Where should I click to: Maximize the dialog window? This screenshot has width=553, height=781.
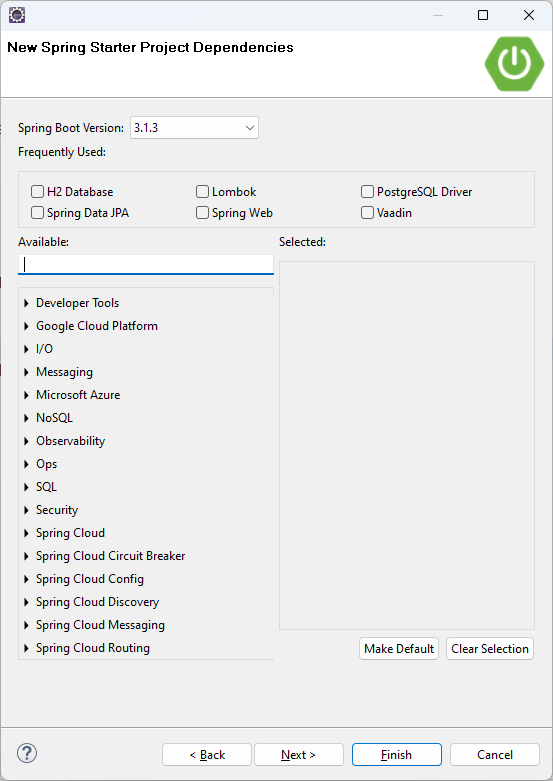coord(483,15)
